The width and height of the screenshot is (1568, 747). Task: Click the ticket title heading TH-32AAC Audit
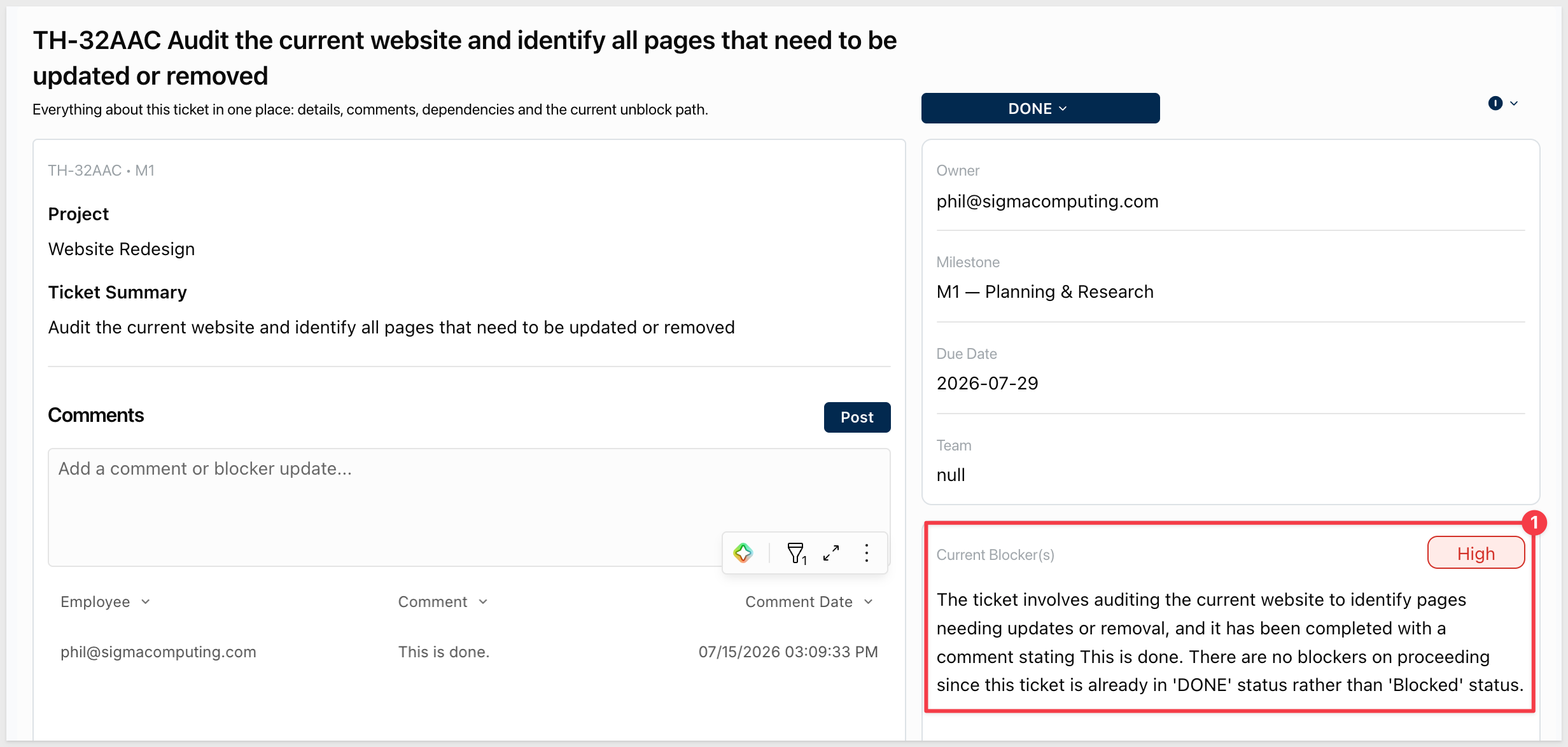click(x=465, y=58)
